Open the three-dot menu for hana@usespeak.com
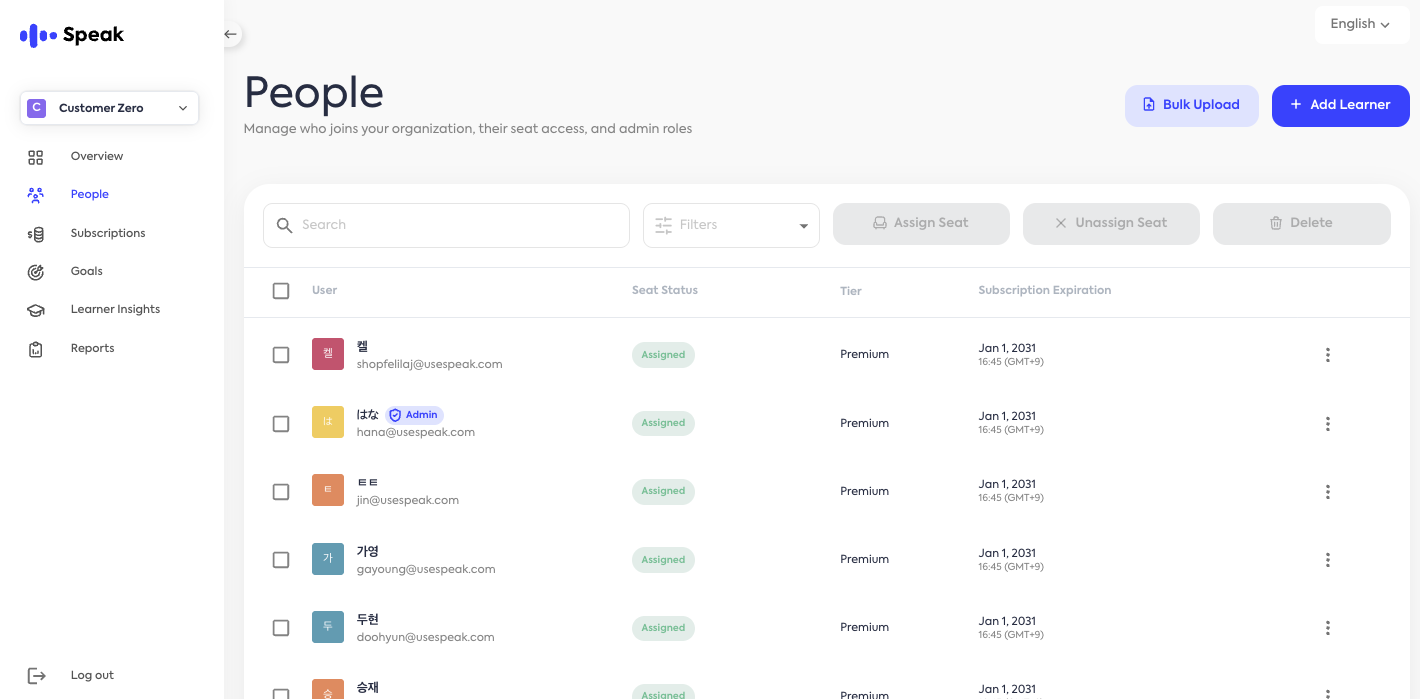The image size is (1420, 699). [x=1327, y=424]
